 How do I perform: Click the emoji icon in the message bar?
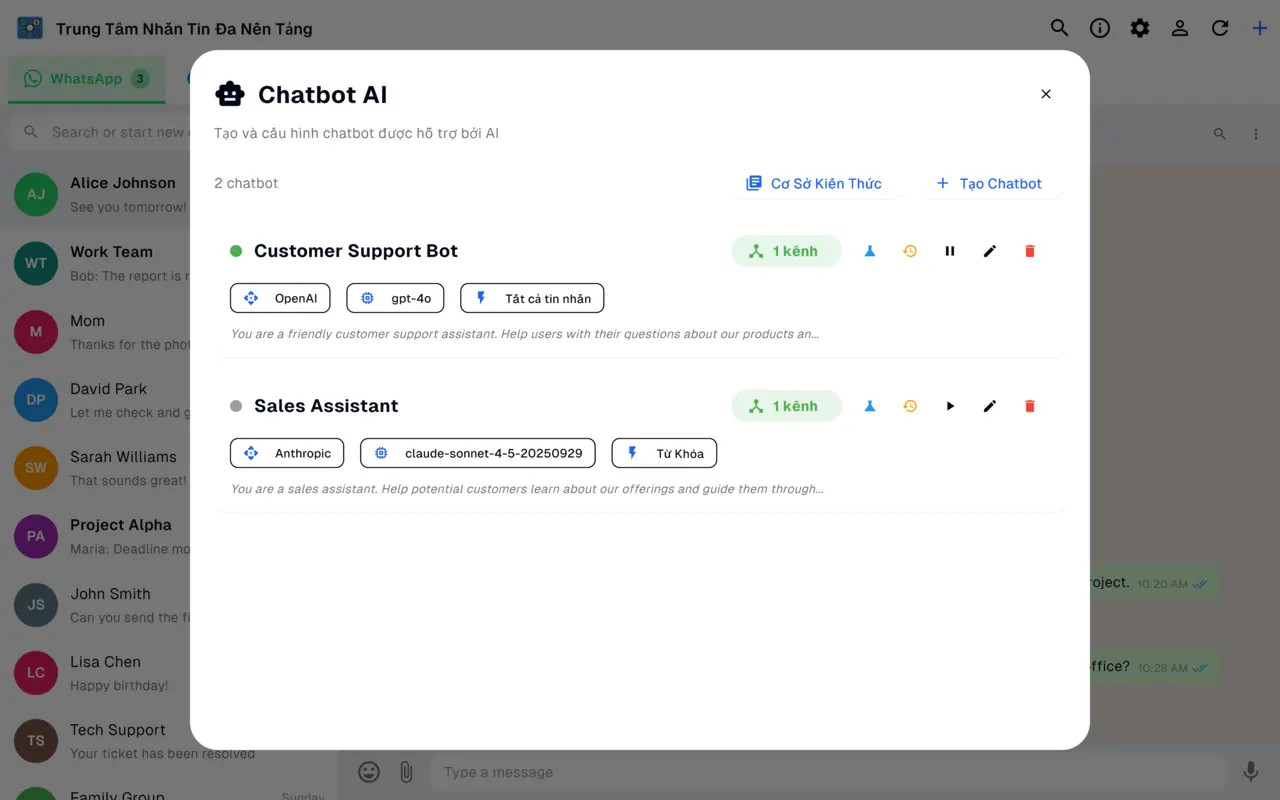pos(369,772)
